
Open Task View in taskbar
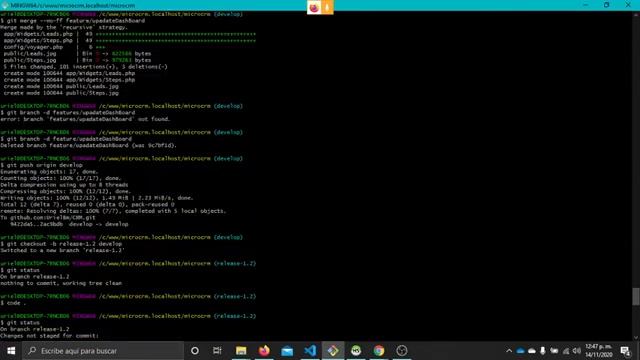217,351
